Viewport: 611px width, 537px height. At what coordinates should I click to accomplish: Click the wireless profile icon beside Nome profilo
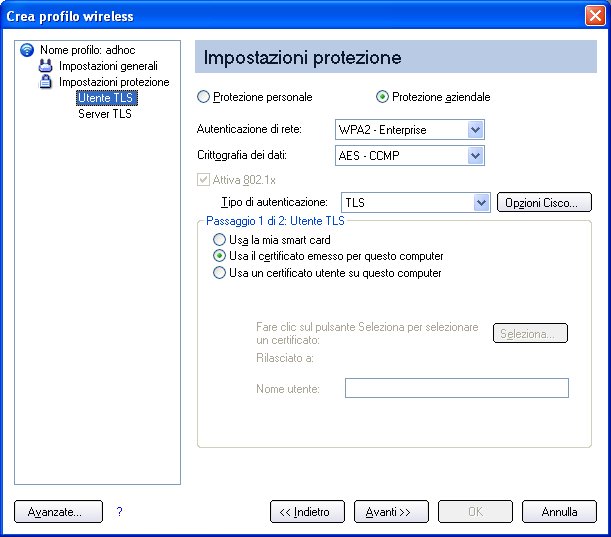pyautogui.click(x=27, y=50)
